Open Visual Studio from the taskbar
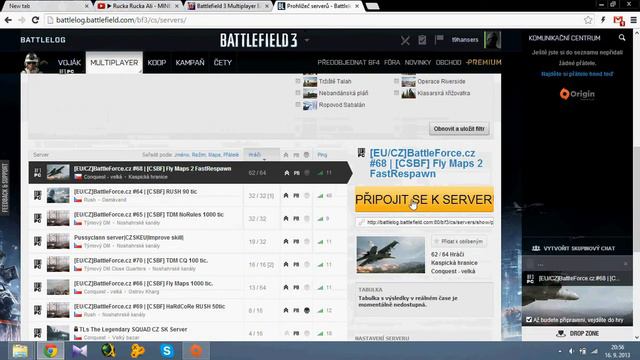This screenshot has height=360, width=640. 80,351
